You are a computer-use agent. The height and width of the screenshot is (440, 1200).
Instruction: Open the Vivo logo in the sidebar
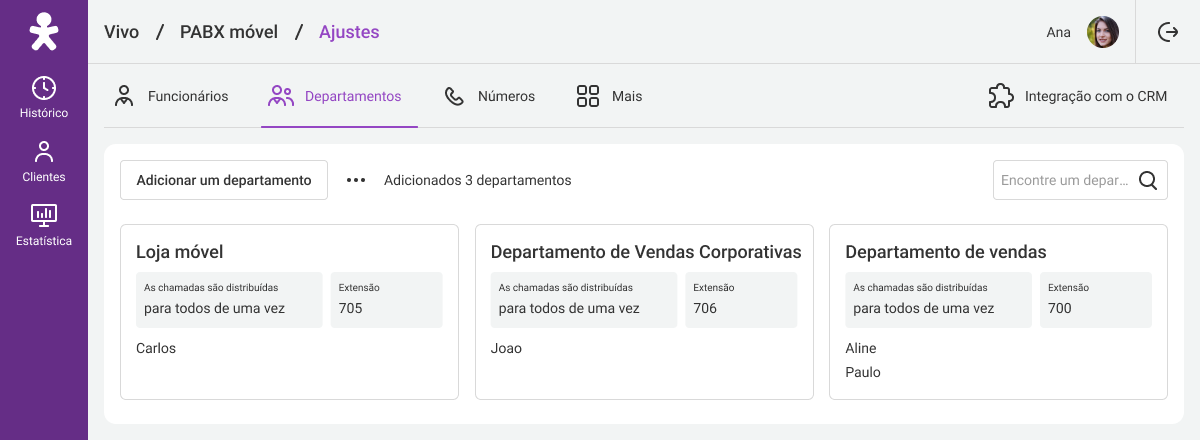click(x=44, y=32)
